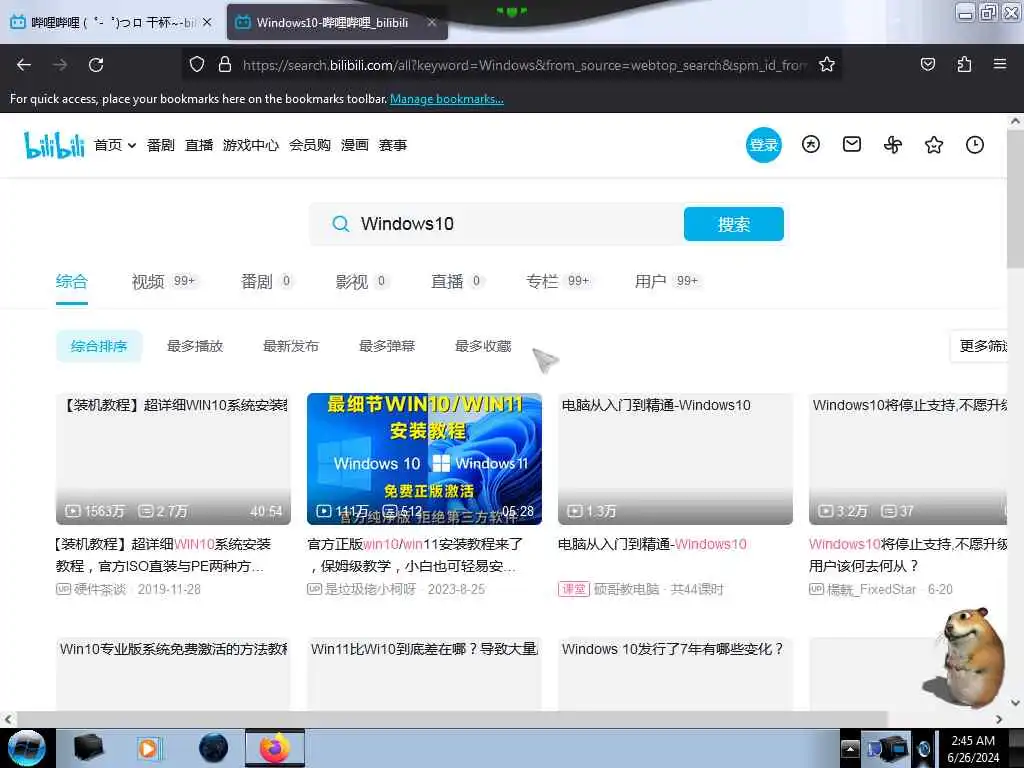
Task: Open the messages envelope icon
Action: (x=852, y=144)
